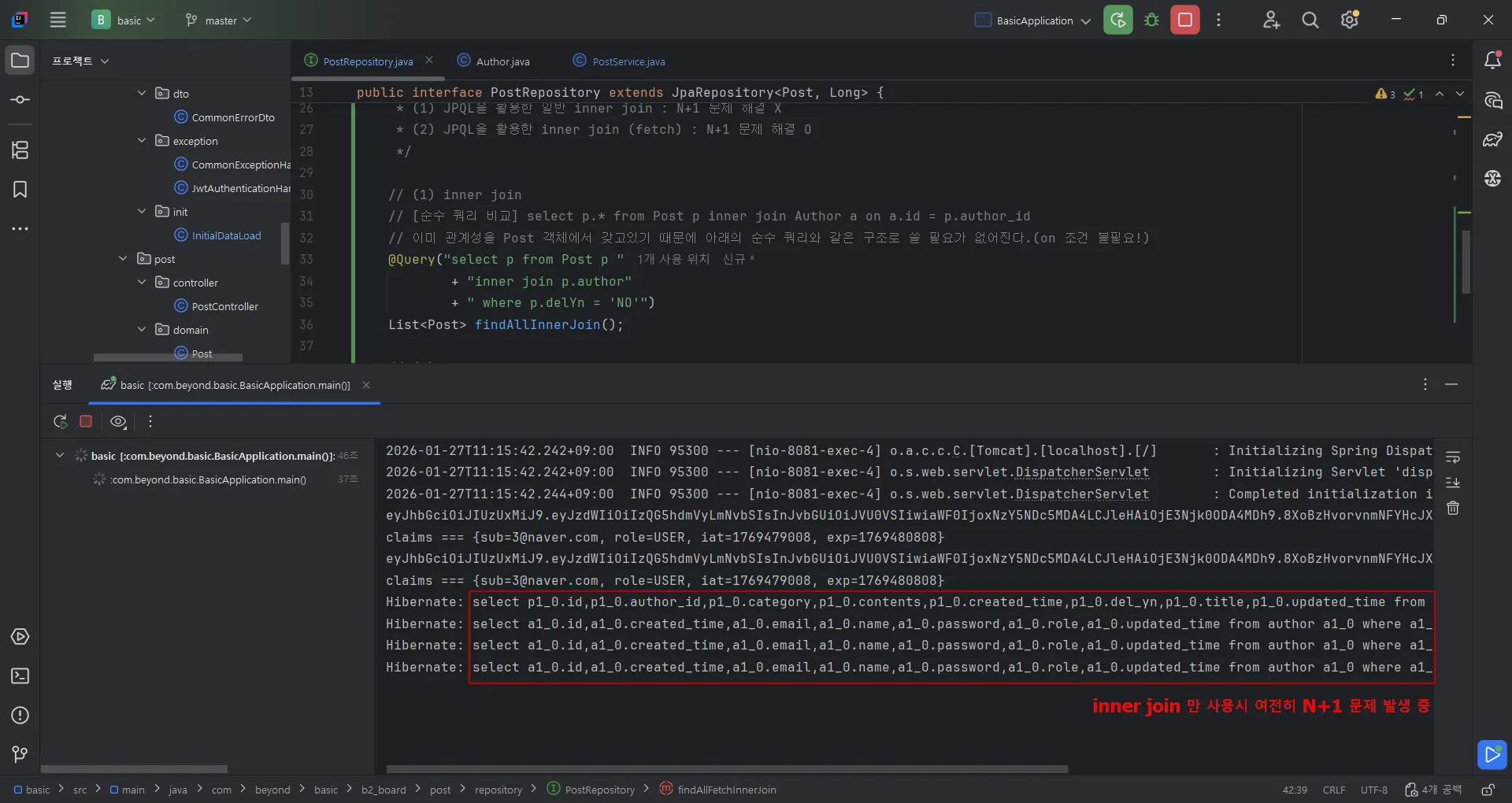Open IDE settings gear menu
1512x803 pixels.
pos(1350,20)
